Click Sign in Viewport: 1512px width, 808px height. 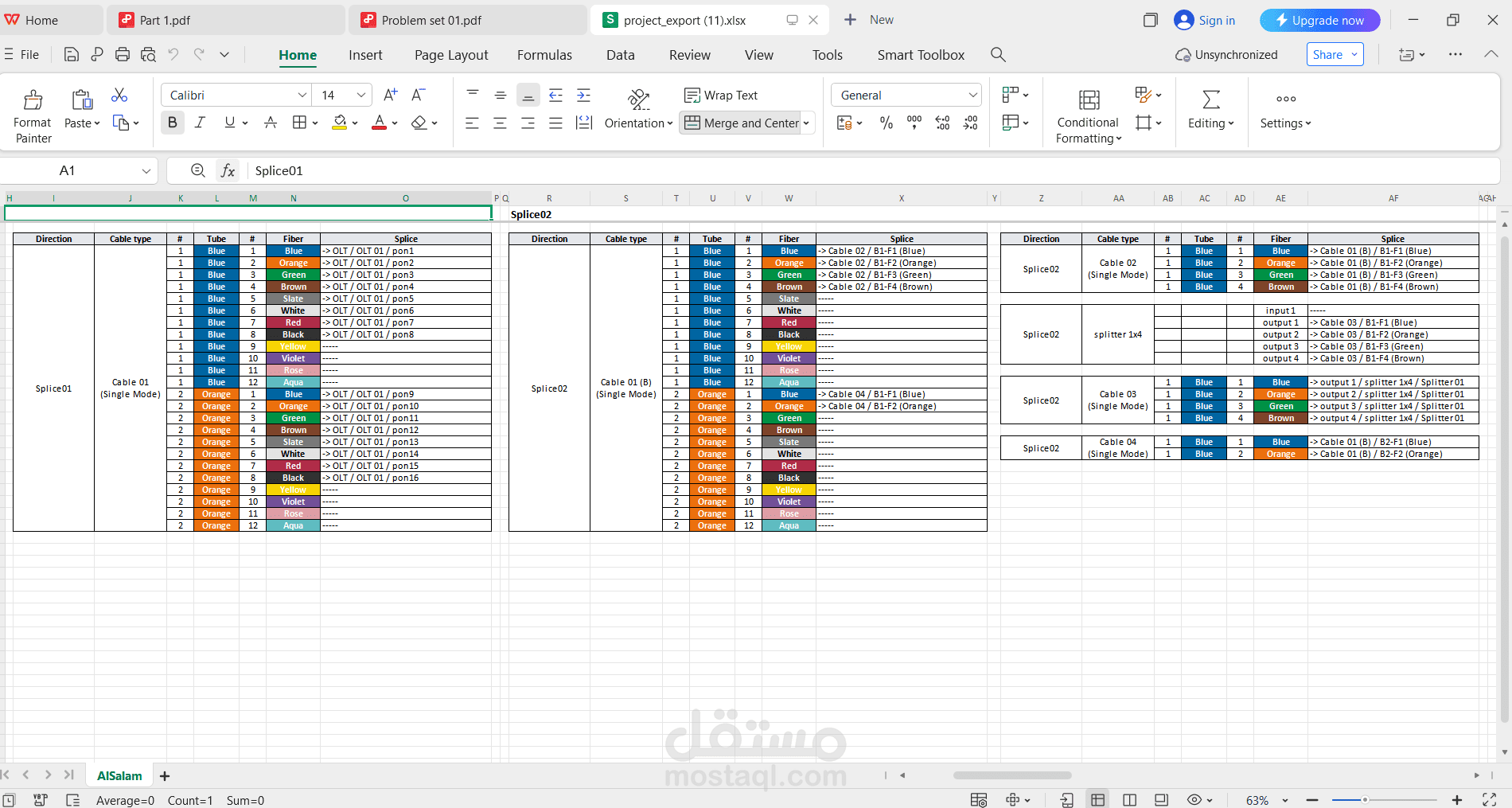pos(1205,20)
